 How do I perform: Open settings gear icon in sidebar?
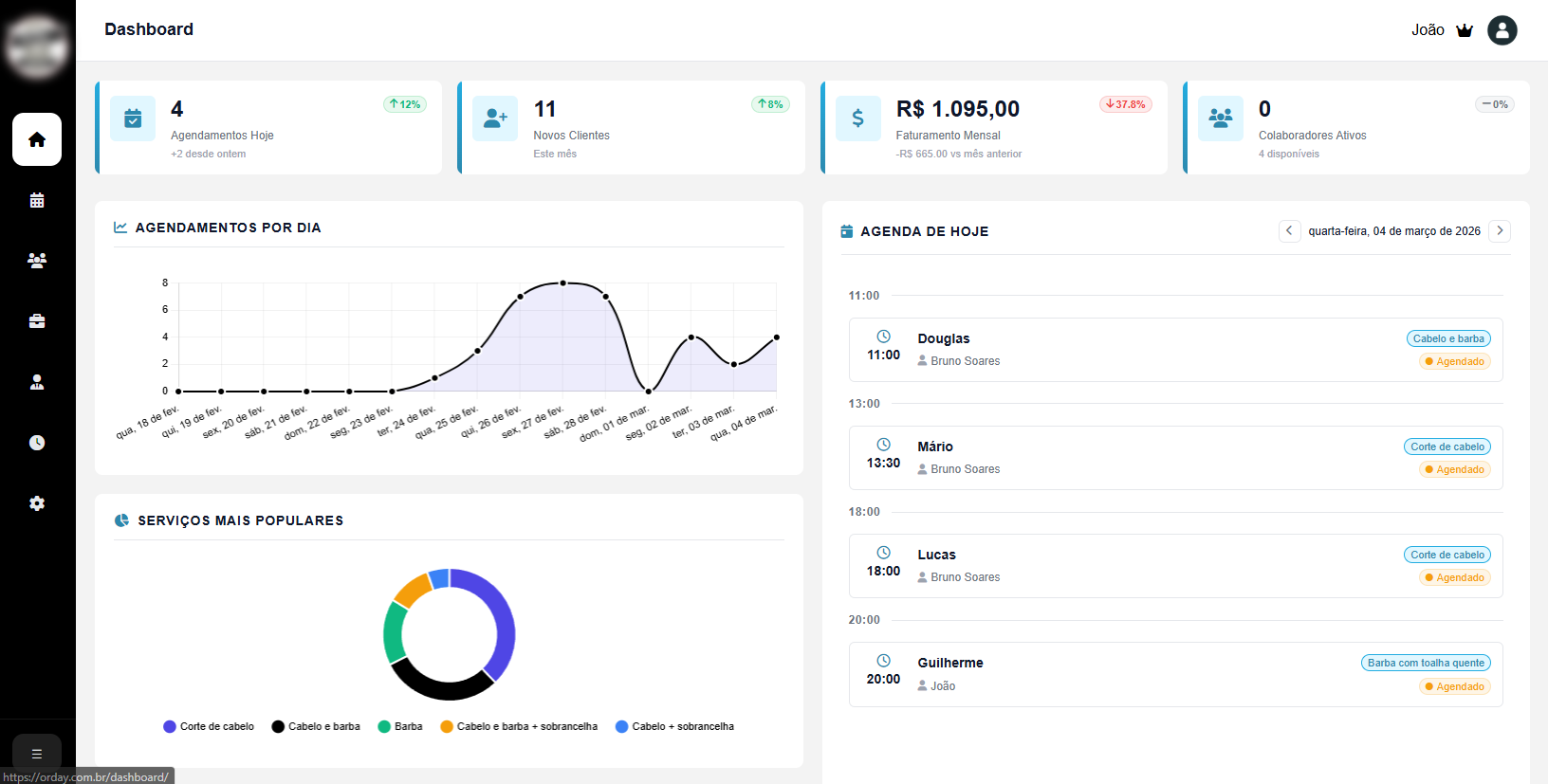[x=37, y=503]
